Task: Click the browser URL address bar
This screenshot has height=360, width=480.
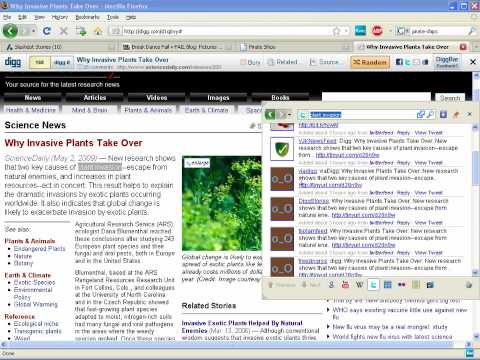Action: pyautogui.click(x=227, y=31)
